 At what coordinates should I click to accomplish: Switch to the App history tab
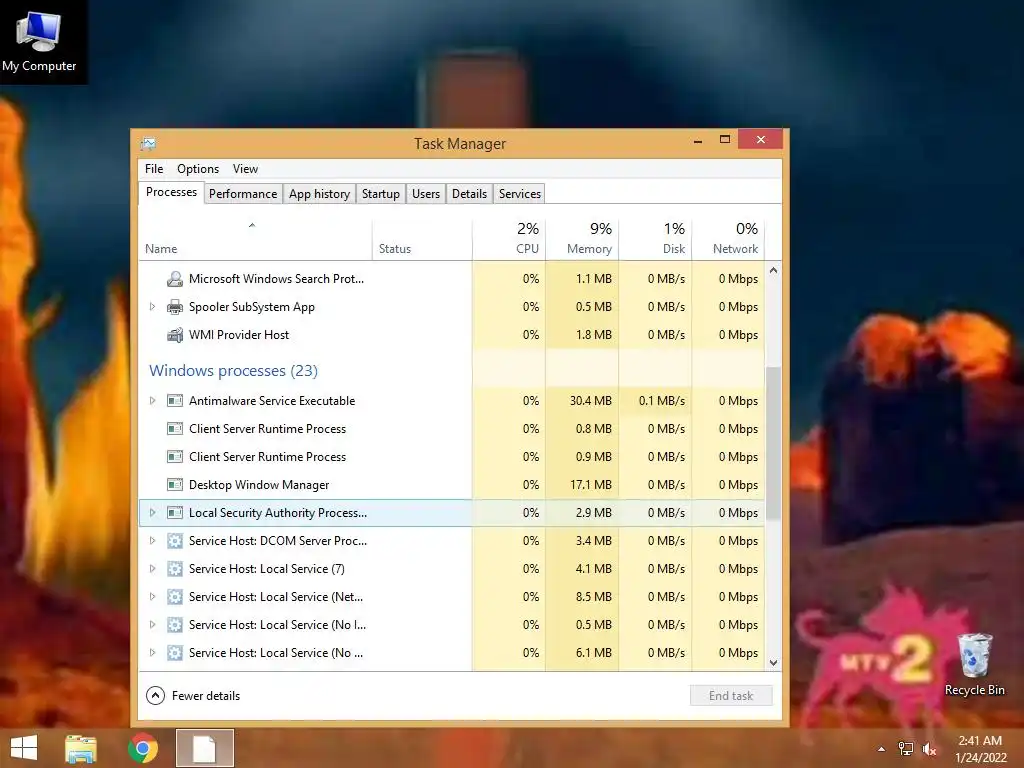[319, 194]
